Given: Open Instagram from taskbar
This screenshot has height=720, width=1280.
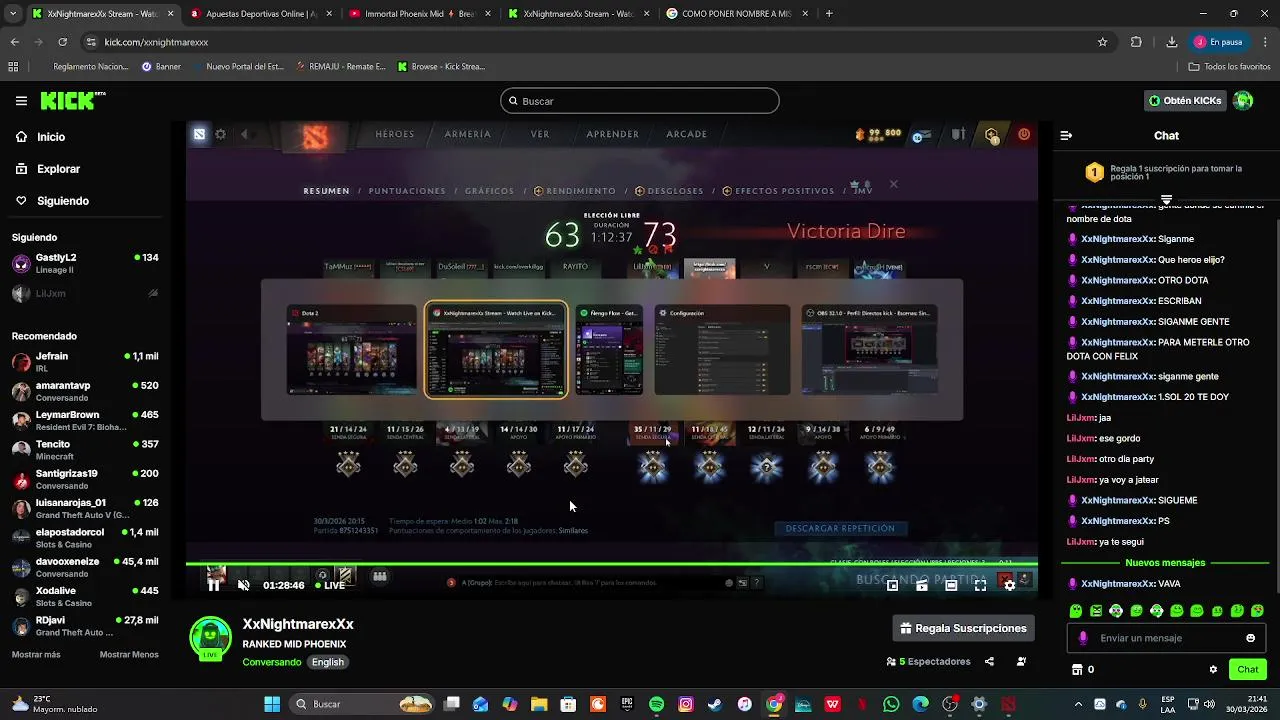Looking at the screenshot, I should (686, 704).
